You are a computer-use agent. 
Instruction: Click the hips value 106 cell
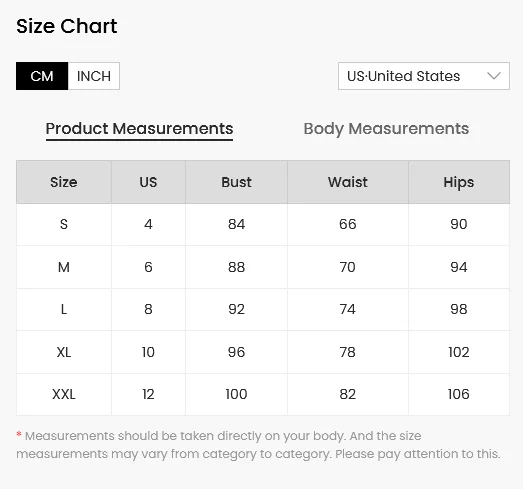tap(459, 394)
